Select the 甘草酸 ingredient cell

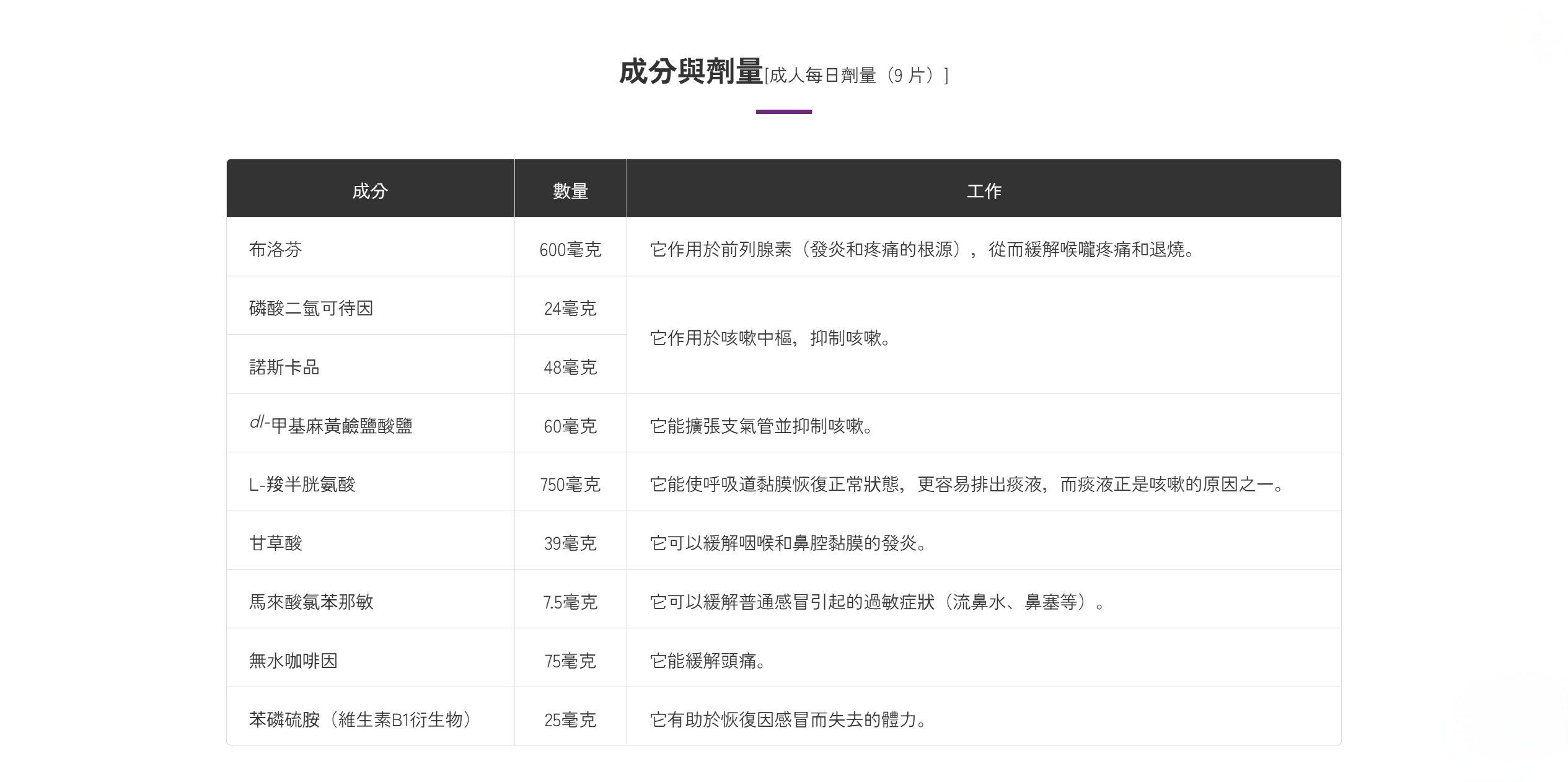(x=276, y=543)
